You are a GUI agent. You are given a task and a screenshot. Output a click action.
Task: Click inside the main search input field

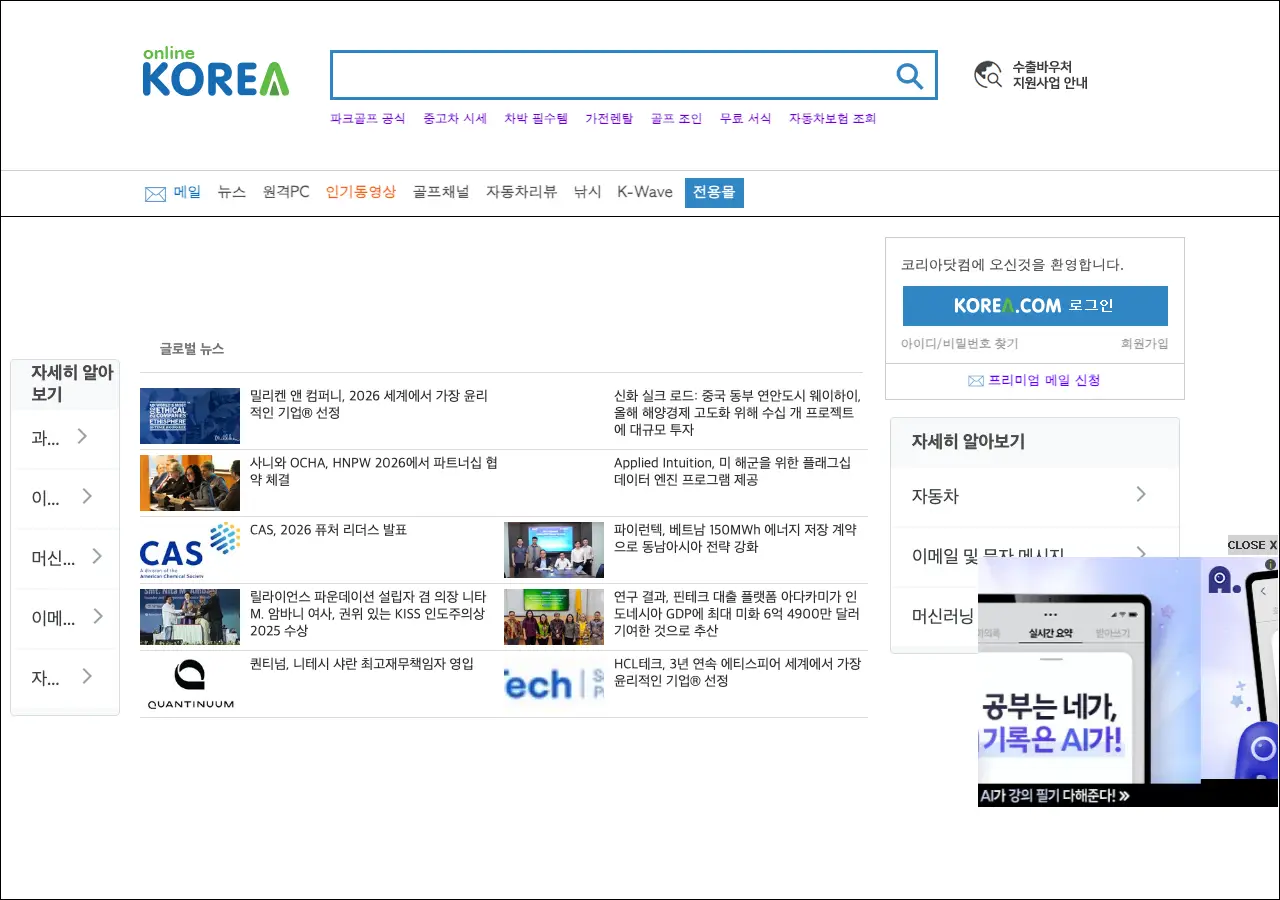point(610,76)
